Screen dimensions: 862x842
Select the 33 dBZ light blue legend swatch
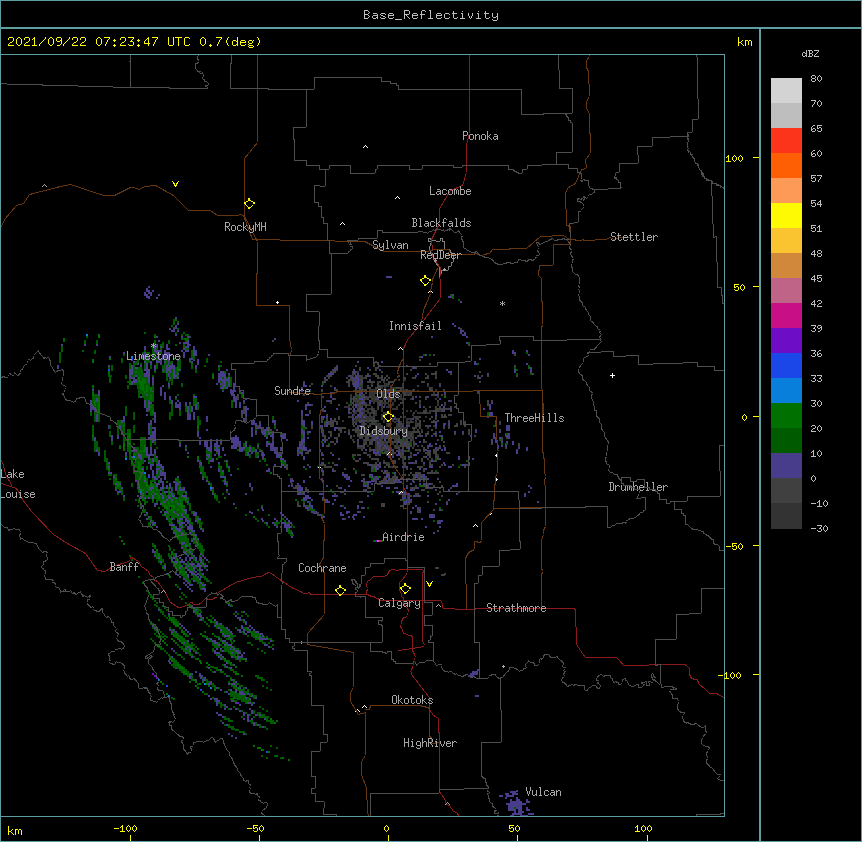[x=786, y=390]
